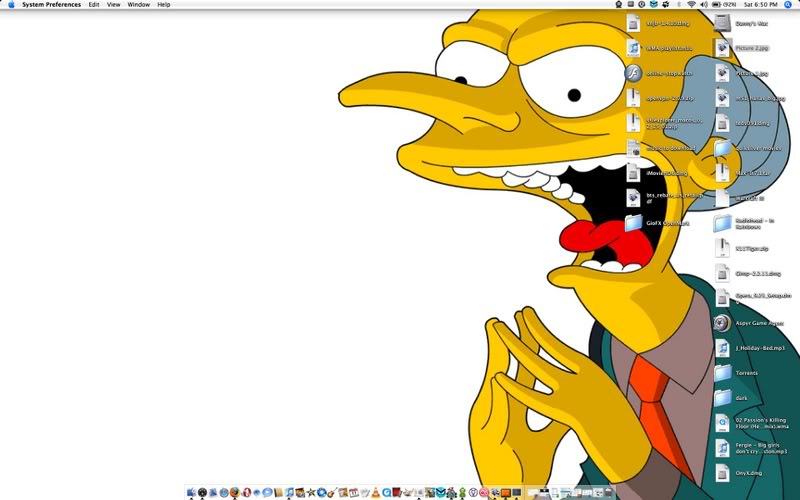Select the Torrents folder

pos(722,373)
